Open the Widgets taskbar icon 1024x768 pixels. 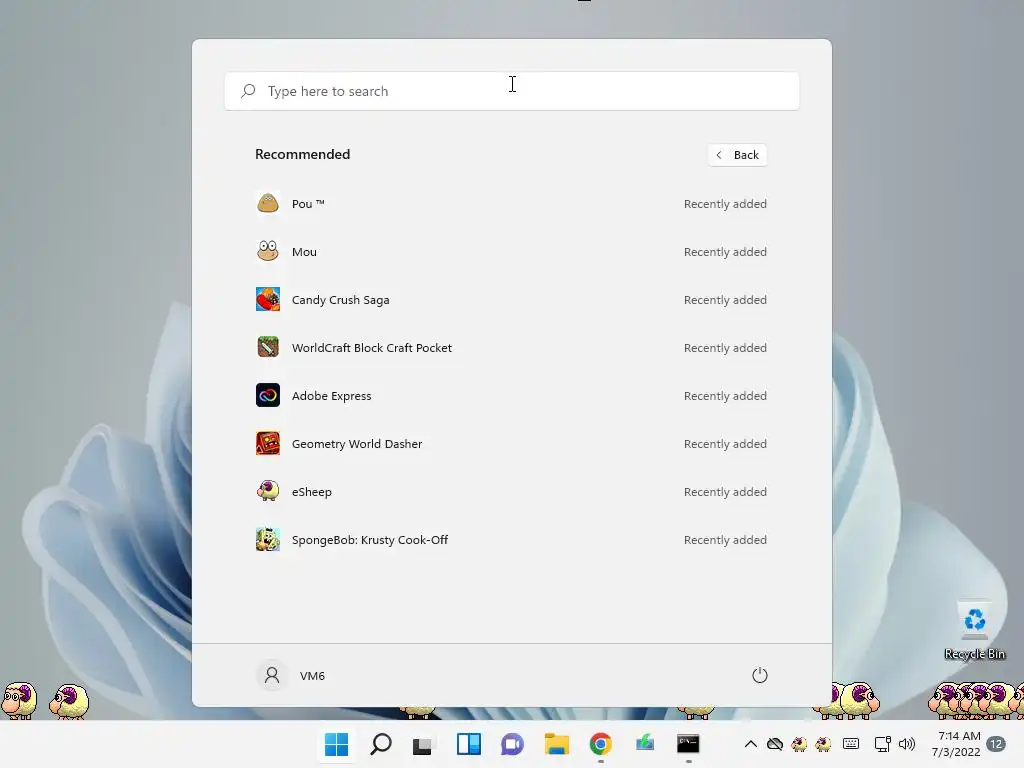tap(469, 744)
